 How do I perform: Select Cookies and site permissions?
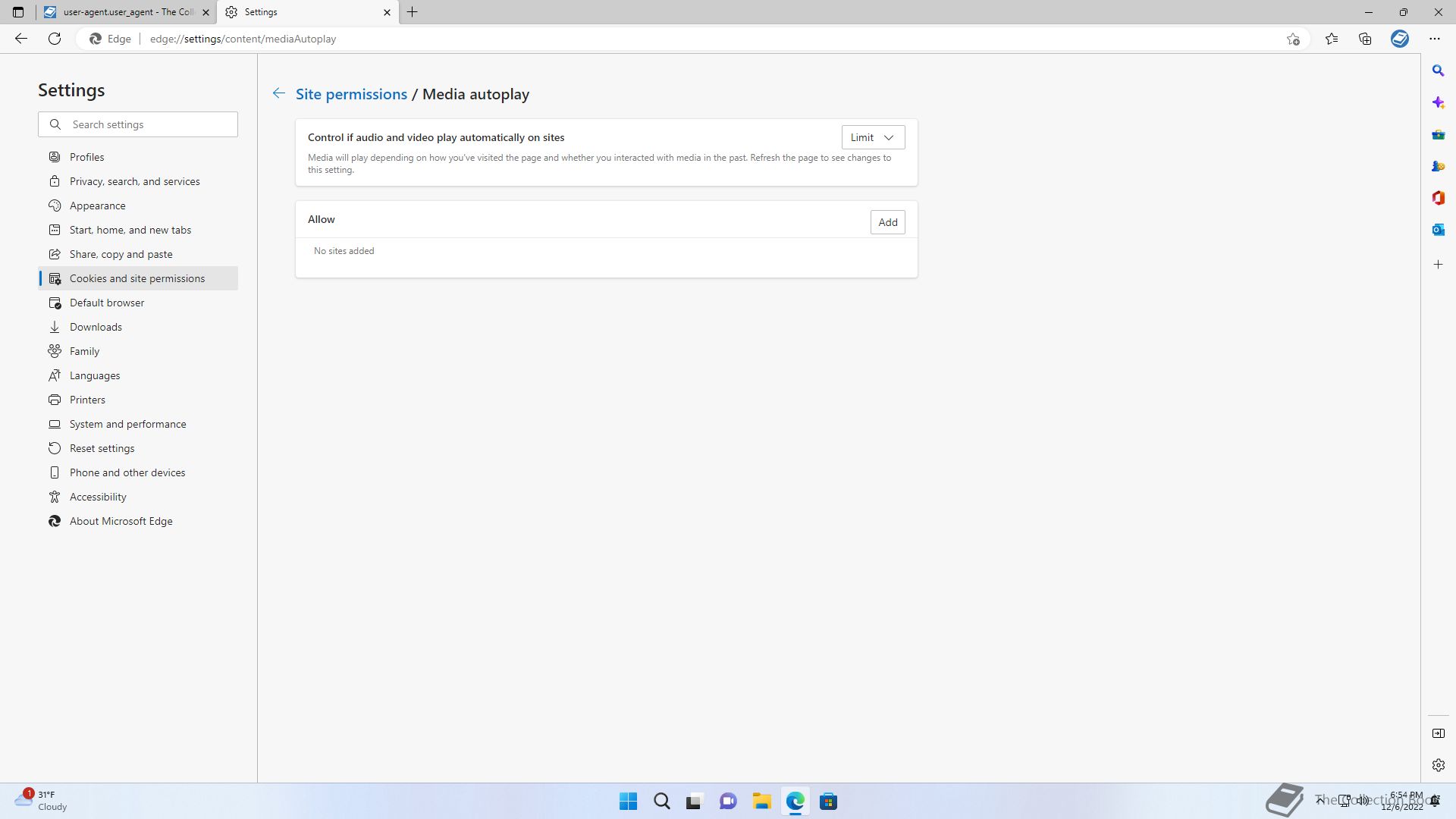pyautogui.click(x=138, y=278)
